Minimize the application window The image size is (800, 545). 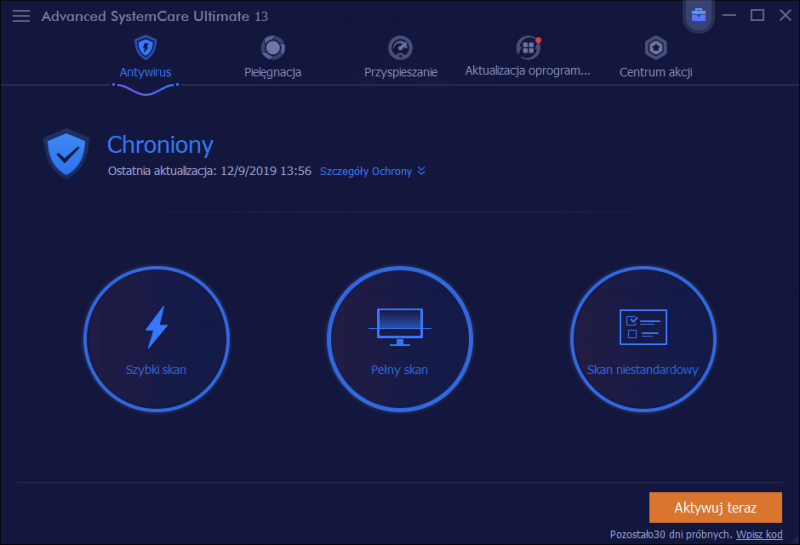click(x=729, y=15)
